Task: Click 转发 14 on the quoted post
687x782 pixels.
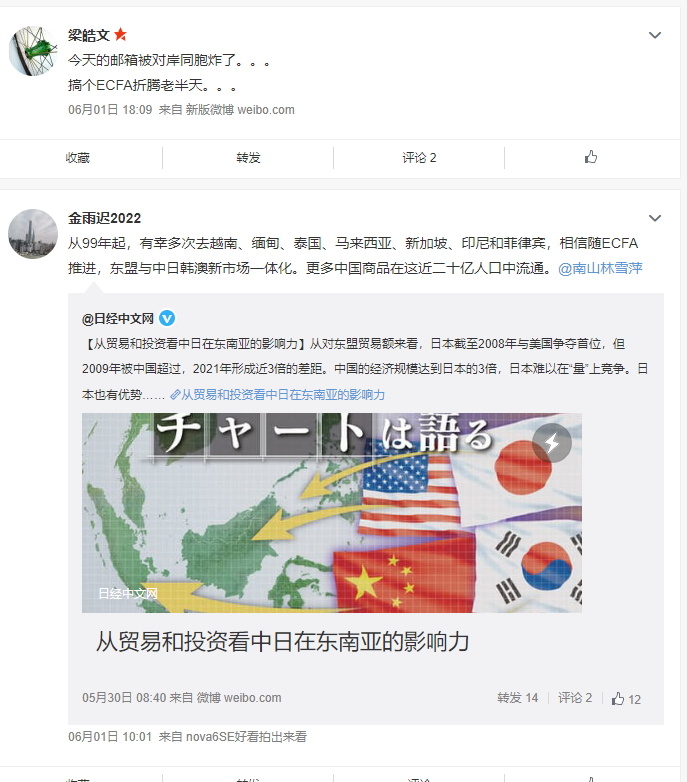Action: (517, 698)
